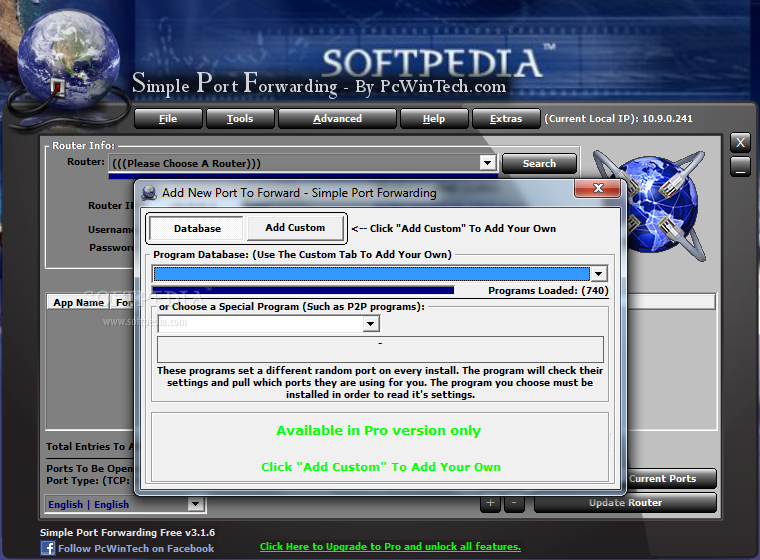Minimize the main Simple Port Forwarding window
The image size is (760, 560).
740,167
